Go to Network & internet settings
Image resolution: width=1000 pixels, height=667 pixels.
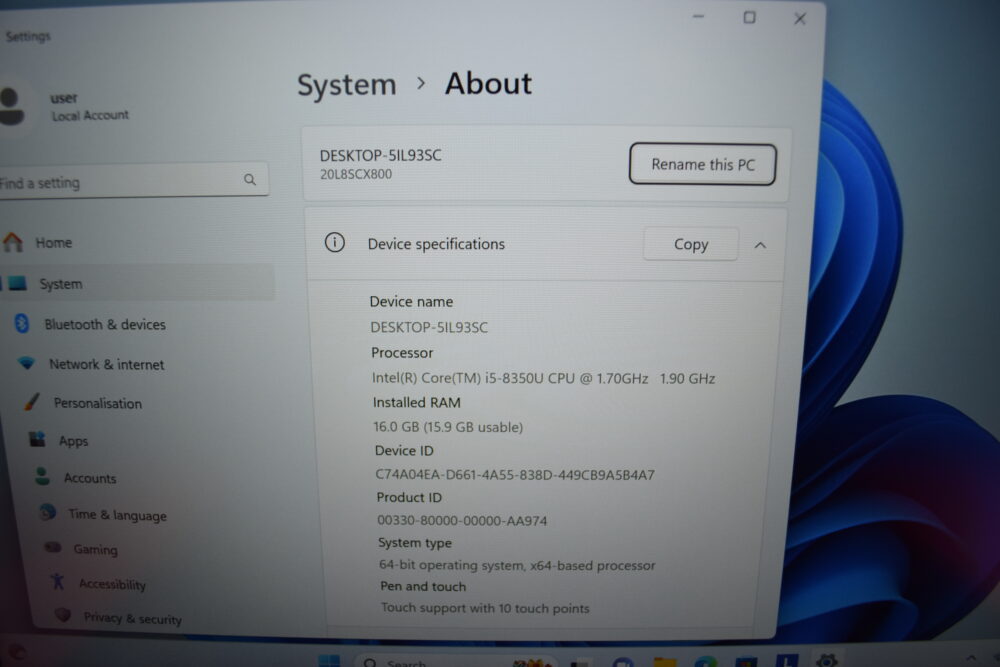(x=107, y=364)
